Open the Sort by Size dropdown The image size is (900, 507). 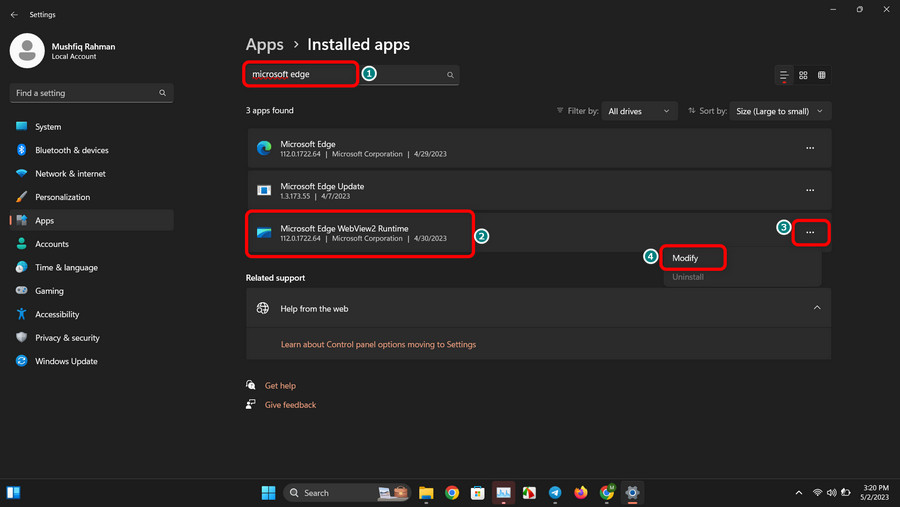780,111
